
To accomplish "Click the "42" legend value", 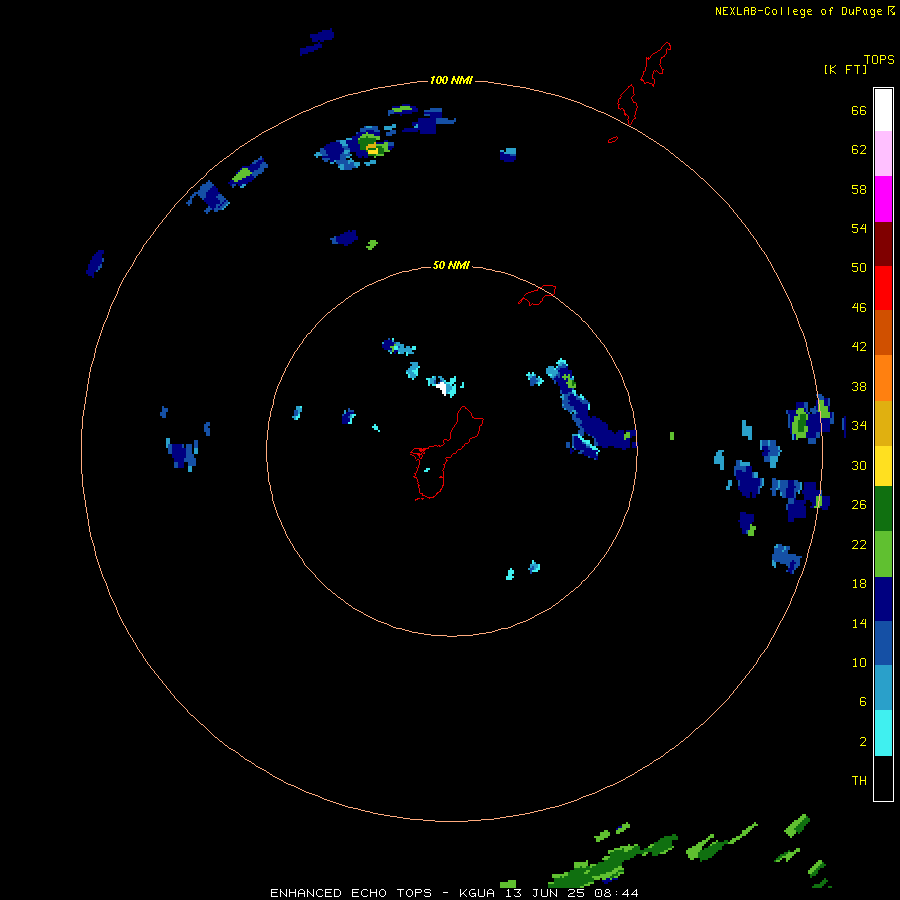I will pos(859,346).
